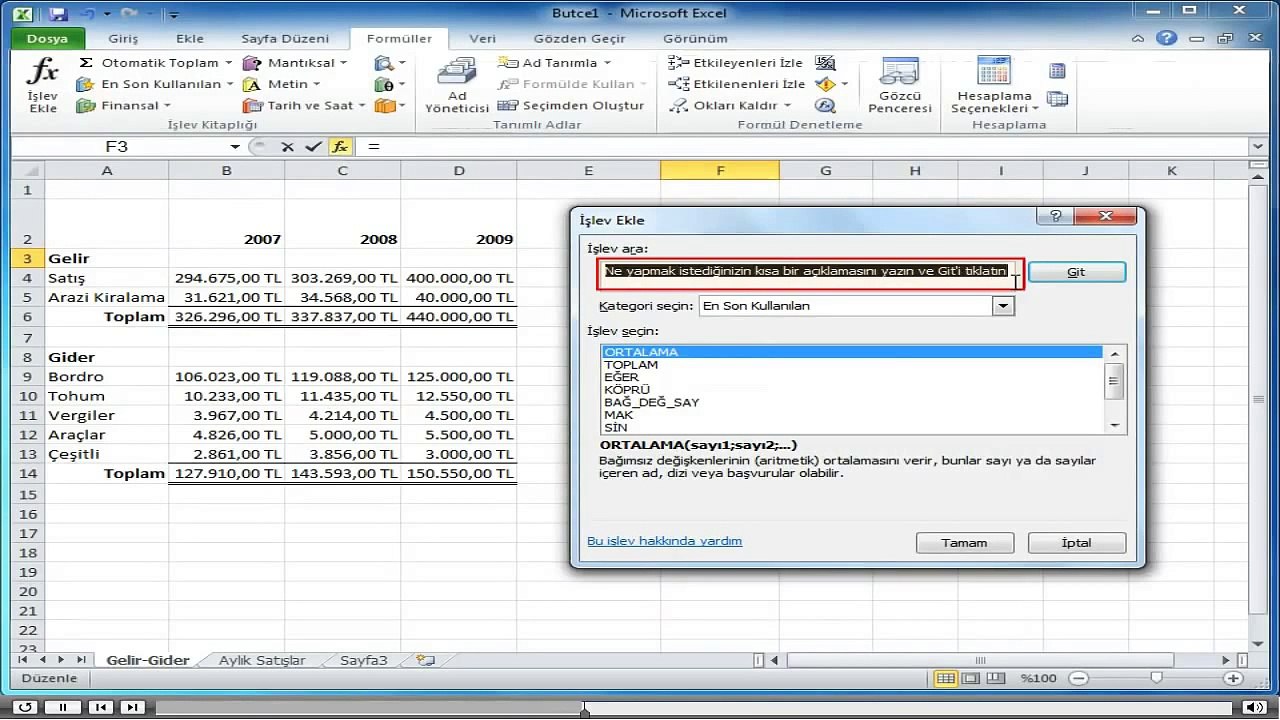Click Ad Tanımla in Tanımlı Adlar
This screenshot has height=720, width=1280.
tap(554, 62)
